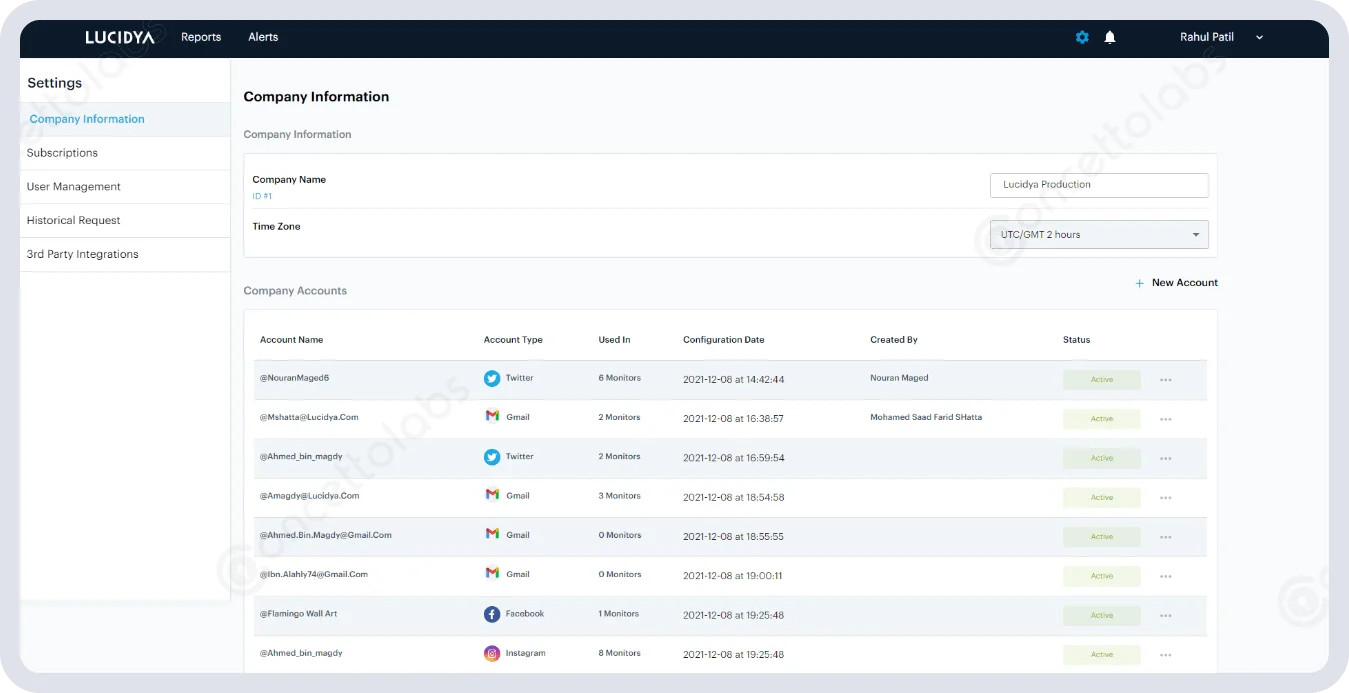Open the notifications bell
The width and height of the screenshot is (1349, 693).
point(1109,37)
